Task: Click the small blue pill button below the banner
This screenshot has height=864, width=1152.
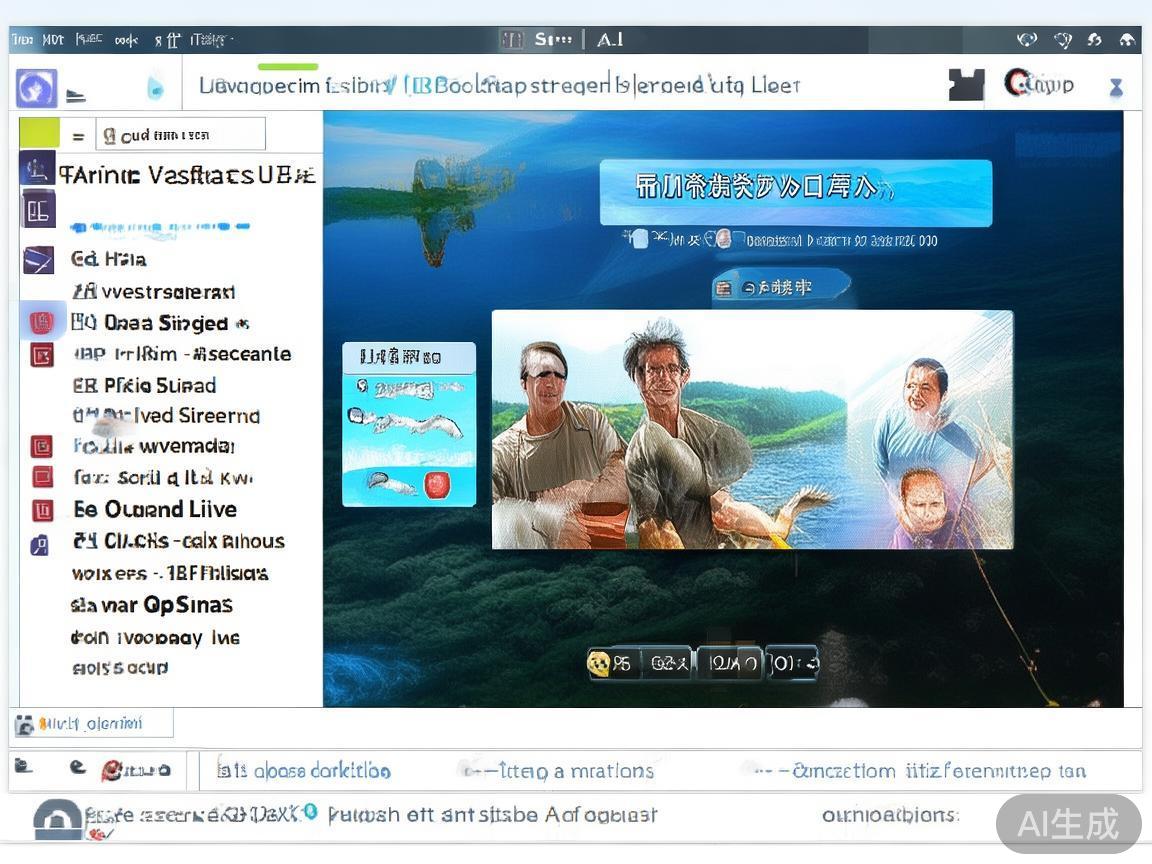Action: click(780, 288)
